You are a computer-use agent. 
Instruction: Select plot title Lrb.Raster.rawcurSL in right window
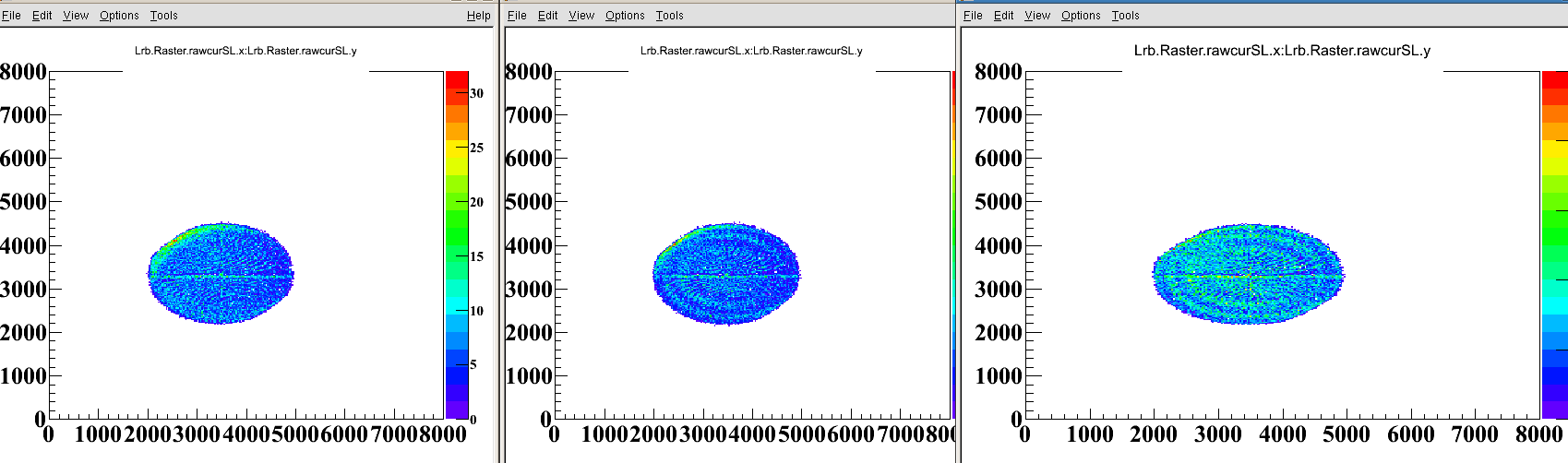coord(1282,51)
